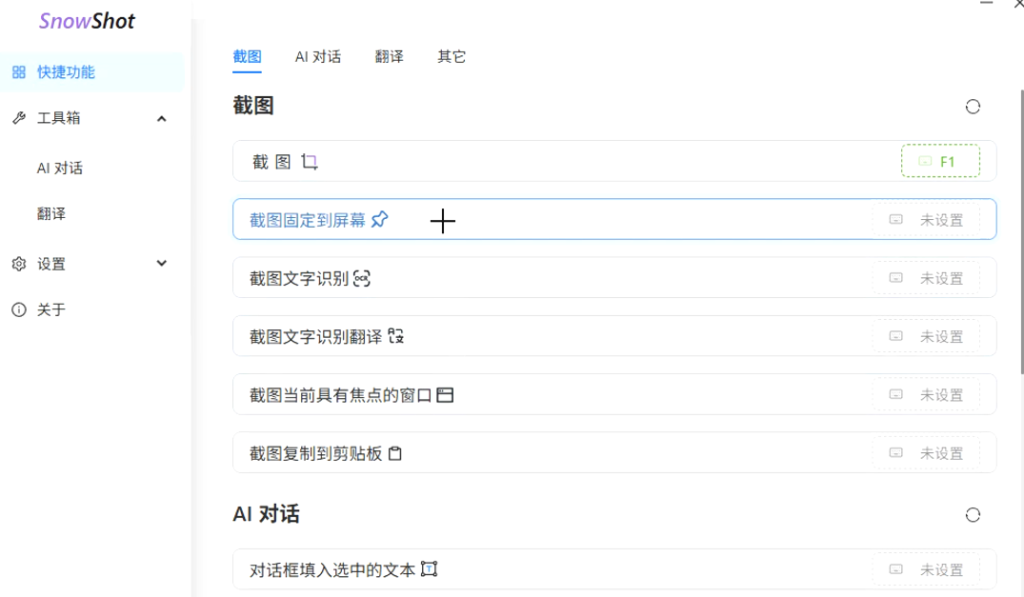Open the 快捷功能 sidebar section
Screen dimensions: 1024x597
click(91, 72)
